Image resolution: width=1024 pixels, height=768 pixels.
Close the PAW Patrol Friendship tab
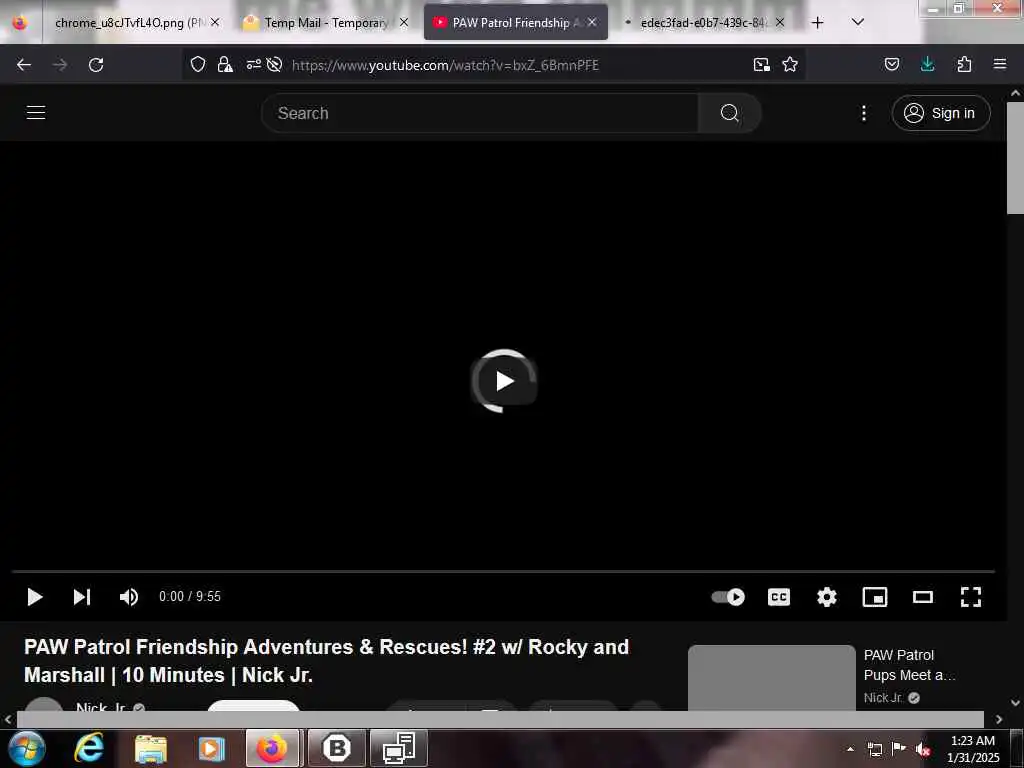592,23
